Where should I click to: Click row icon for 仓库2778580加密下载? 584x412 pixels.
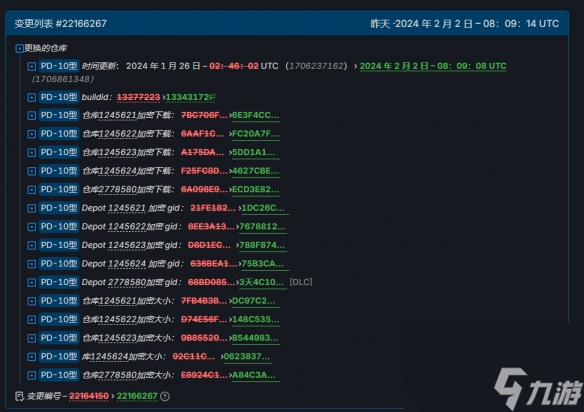[32, 190]
